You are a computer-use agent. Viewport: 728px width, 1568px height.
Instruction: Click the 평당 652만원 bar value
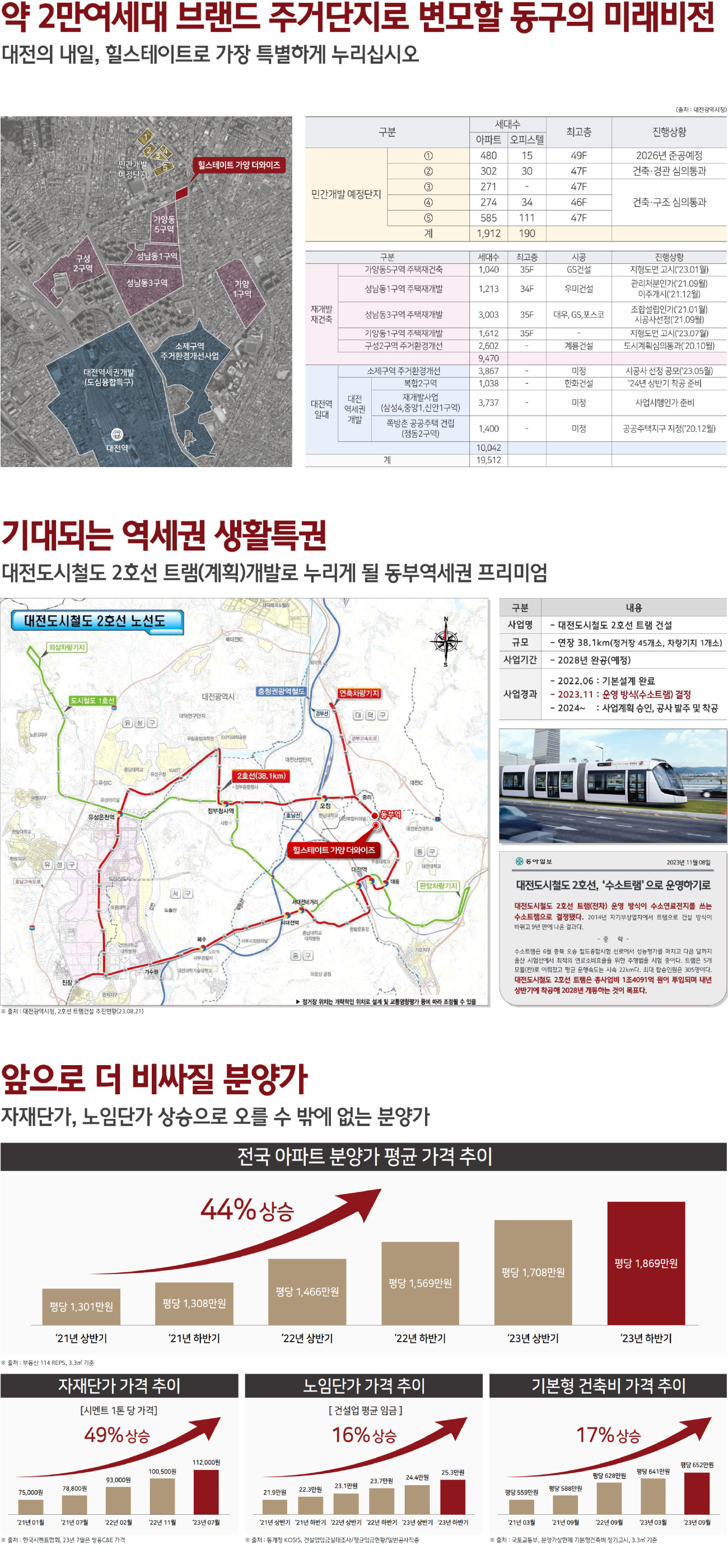696,1465
